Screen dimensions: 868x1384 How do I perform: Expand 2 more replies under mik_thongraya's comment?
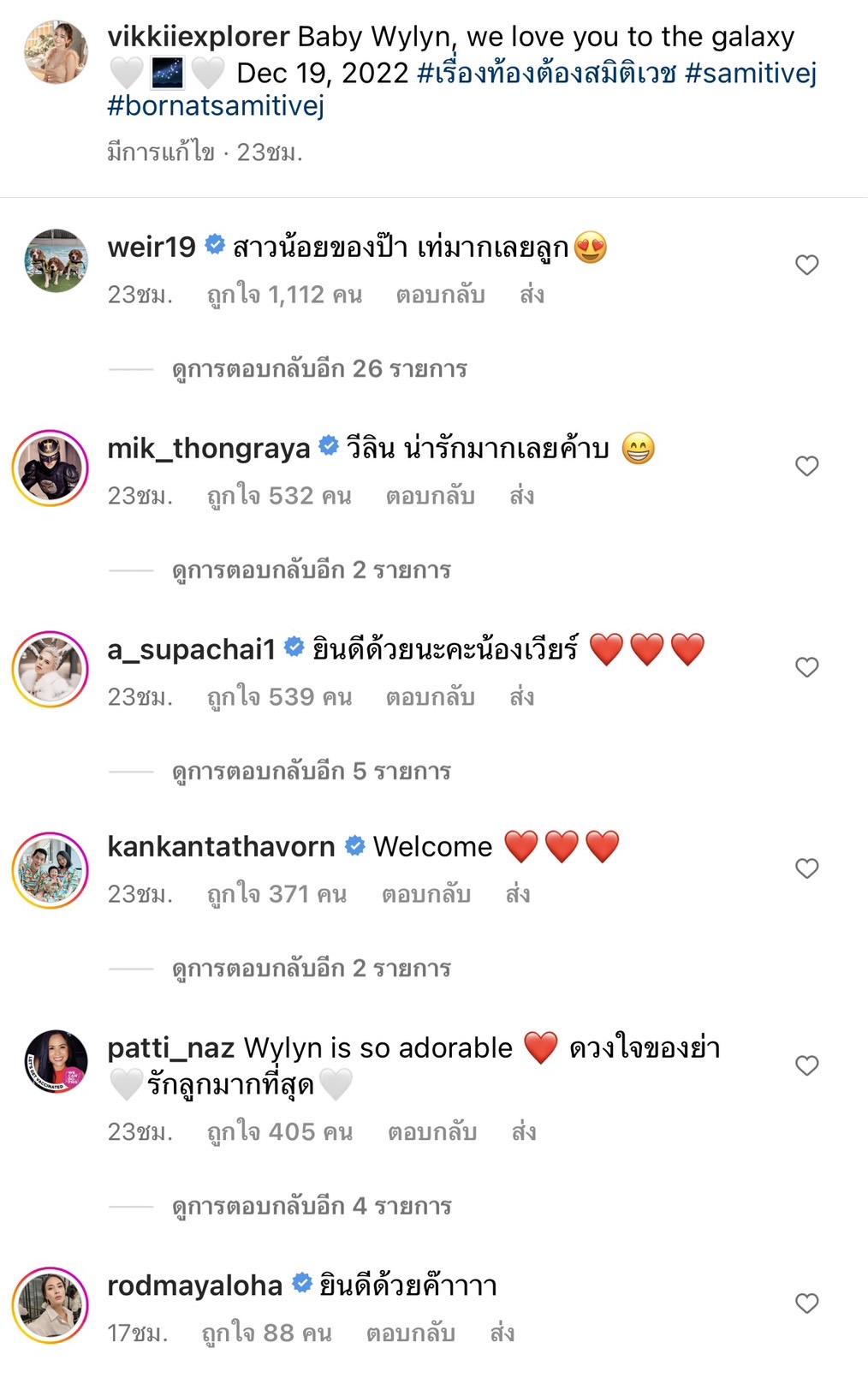point(311,570)
